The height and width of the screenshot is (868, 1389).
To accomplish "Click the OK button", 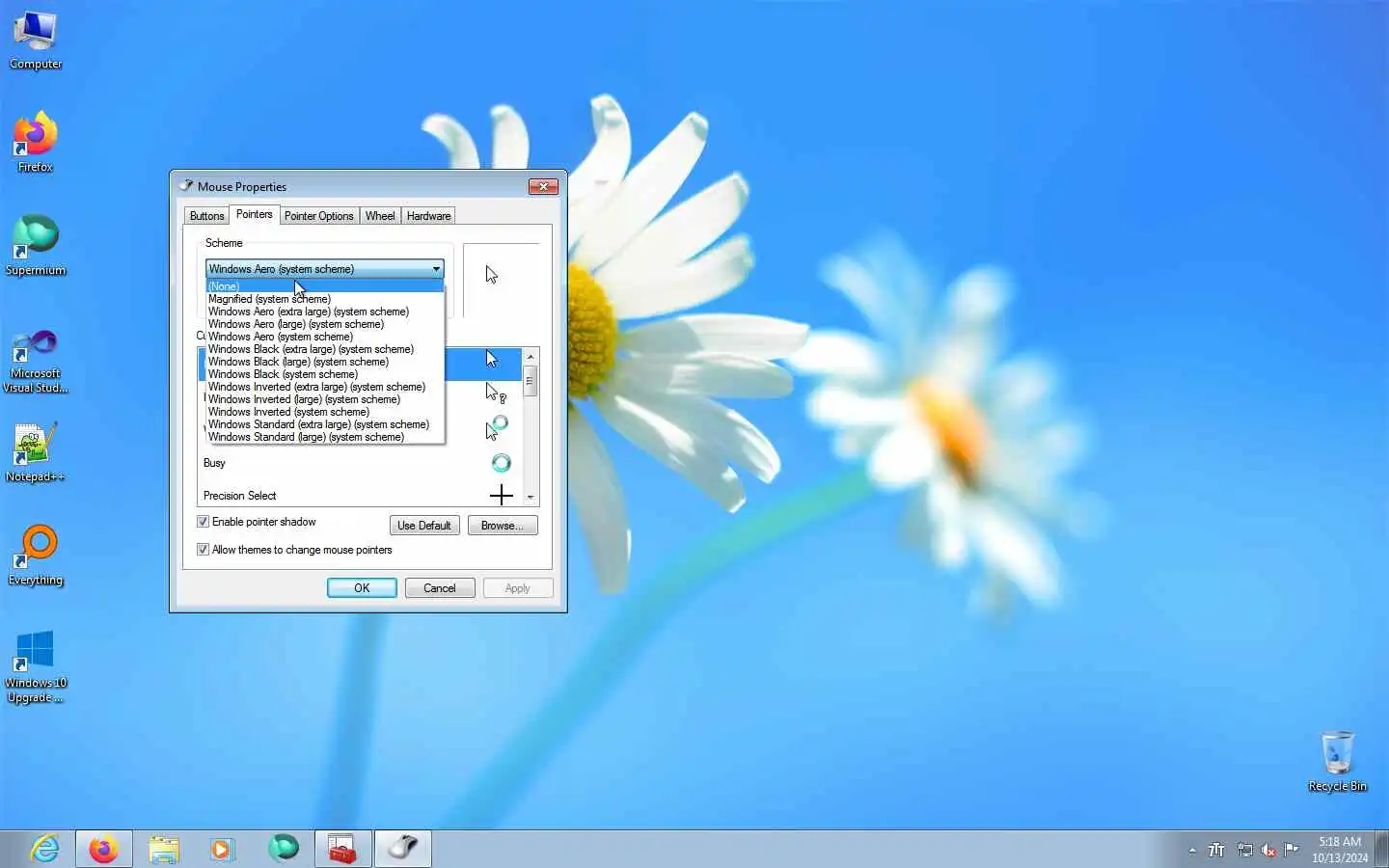I will click(362, 588).
